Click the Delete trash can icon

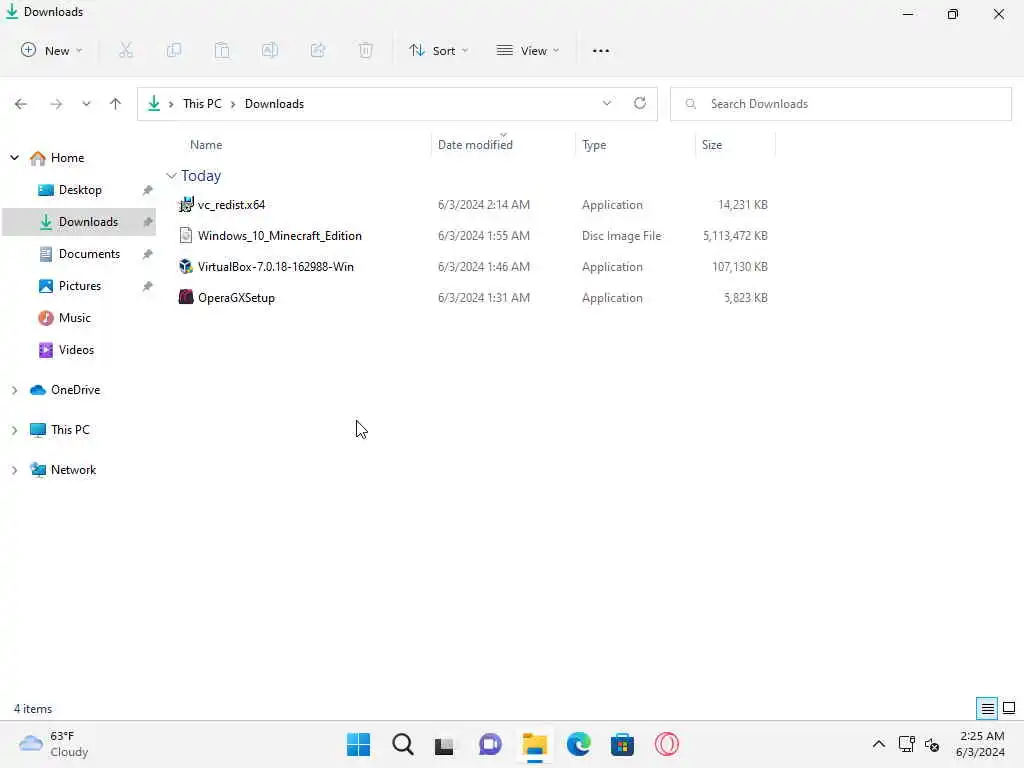point(366,50)
